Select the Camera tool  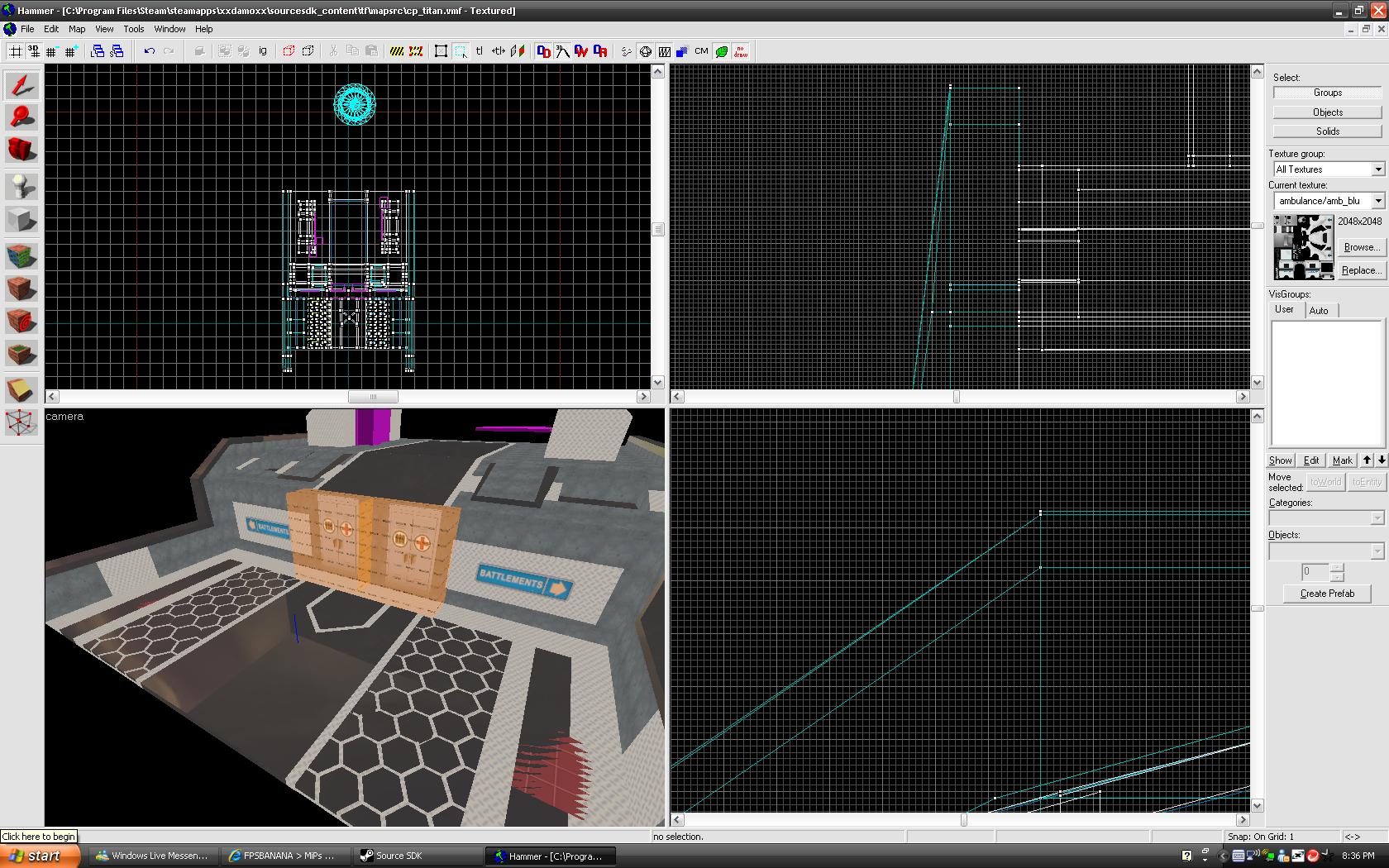point(21,150)
